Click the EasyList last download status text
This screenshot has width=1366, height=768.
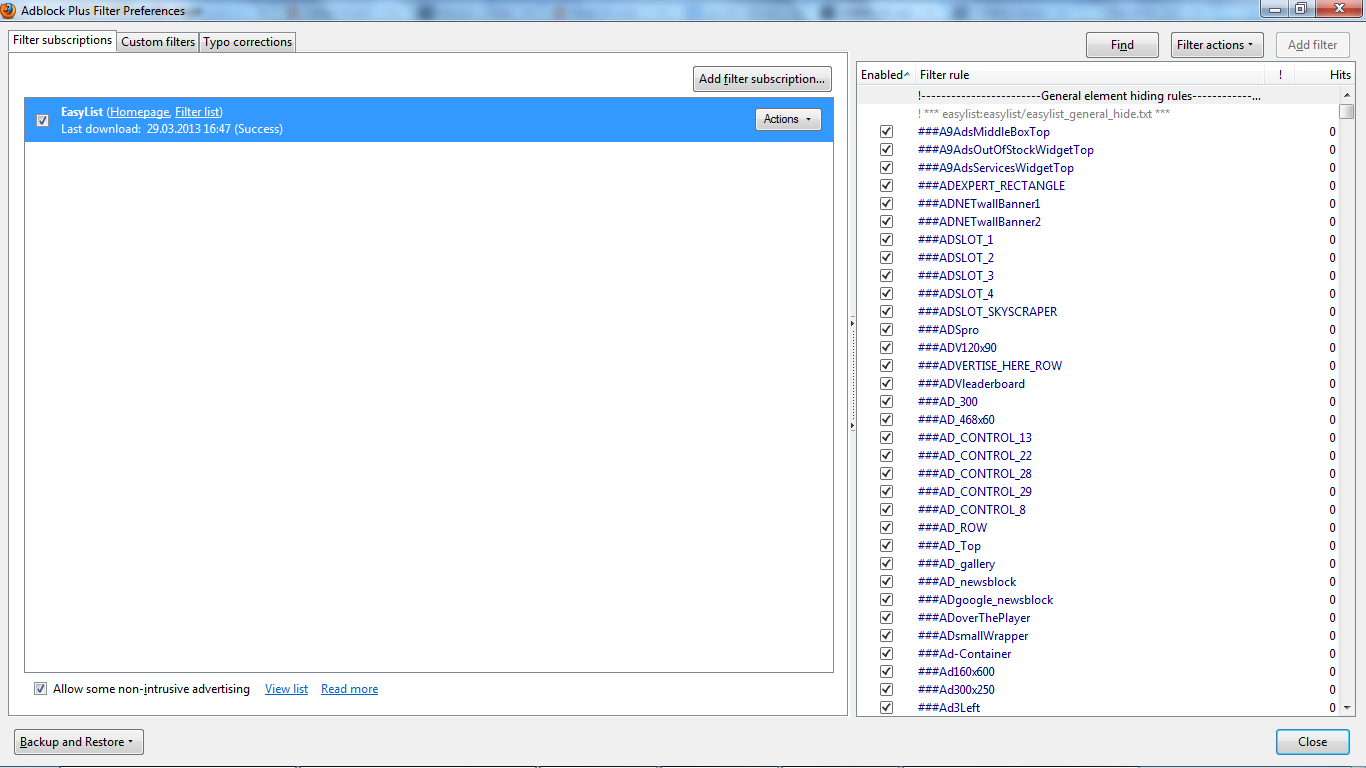pyautogui.click(x=172, y=129)
